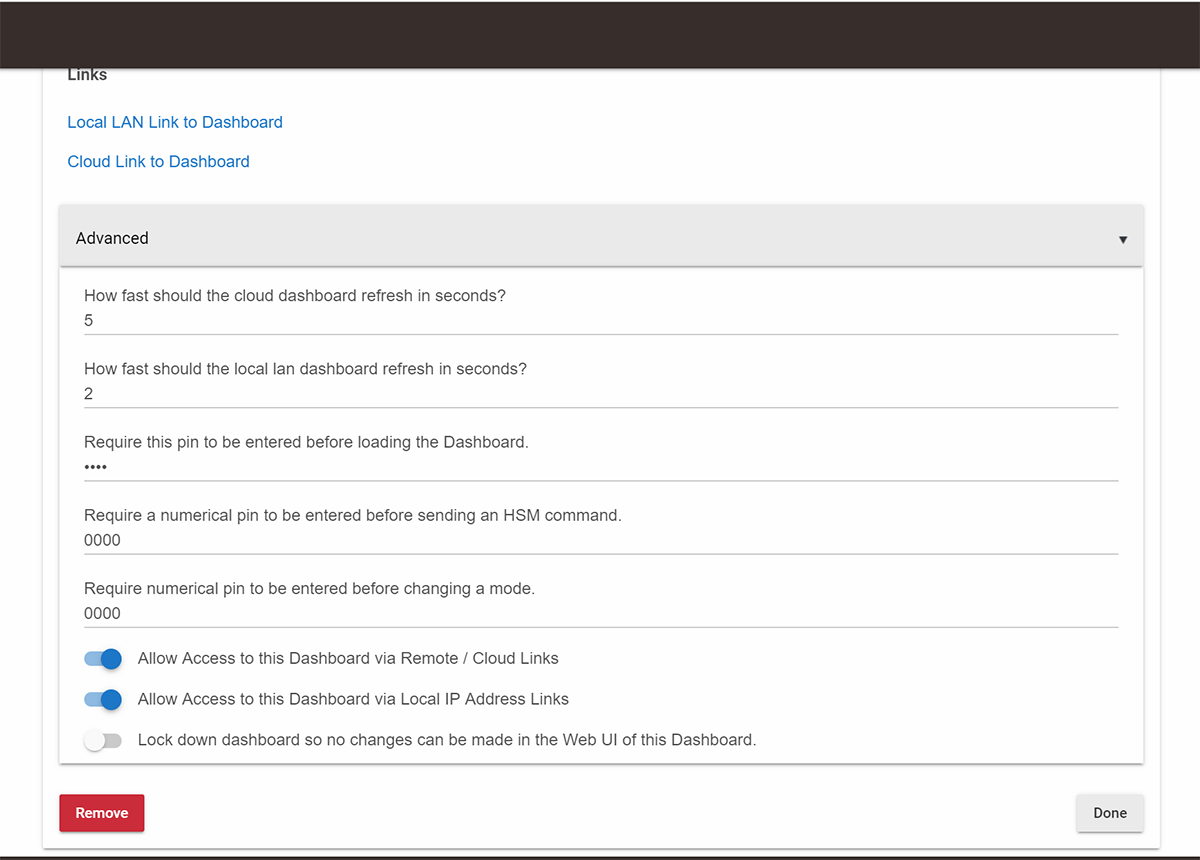Edit the cloud dashboard refresh seconds field
The image size is (1200, 860).
[x=601, y=321]
